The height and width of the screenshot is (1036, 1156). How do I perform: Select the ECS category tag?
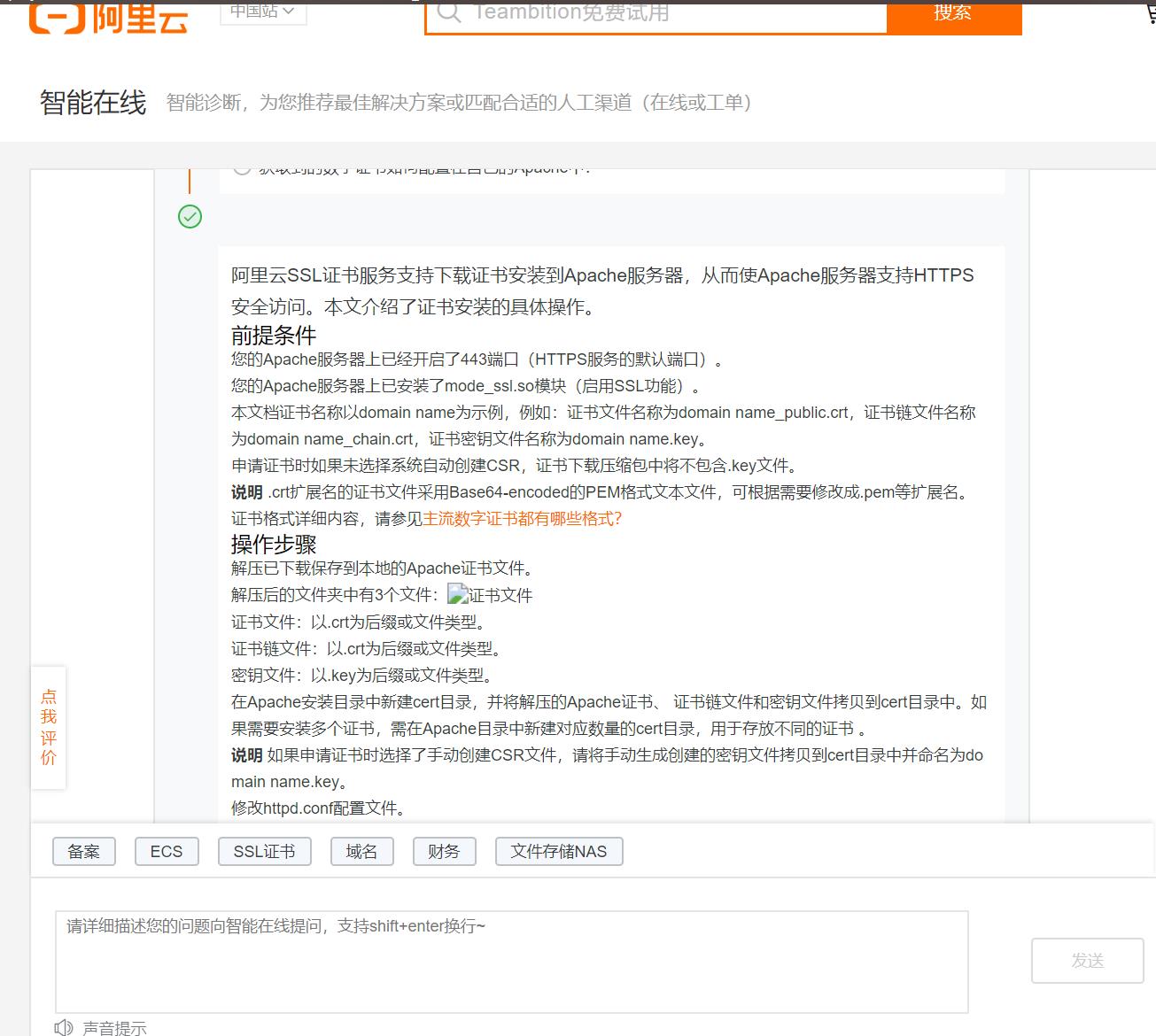(x=167, y=851)
